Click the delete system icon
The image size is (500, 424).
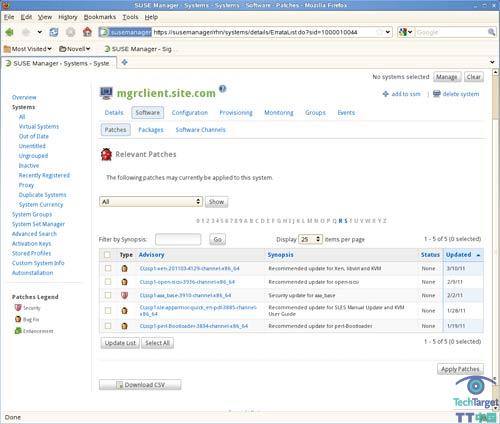coord(437,94)
